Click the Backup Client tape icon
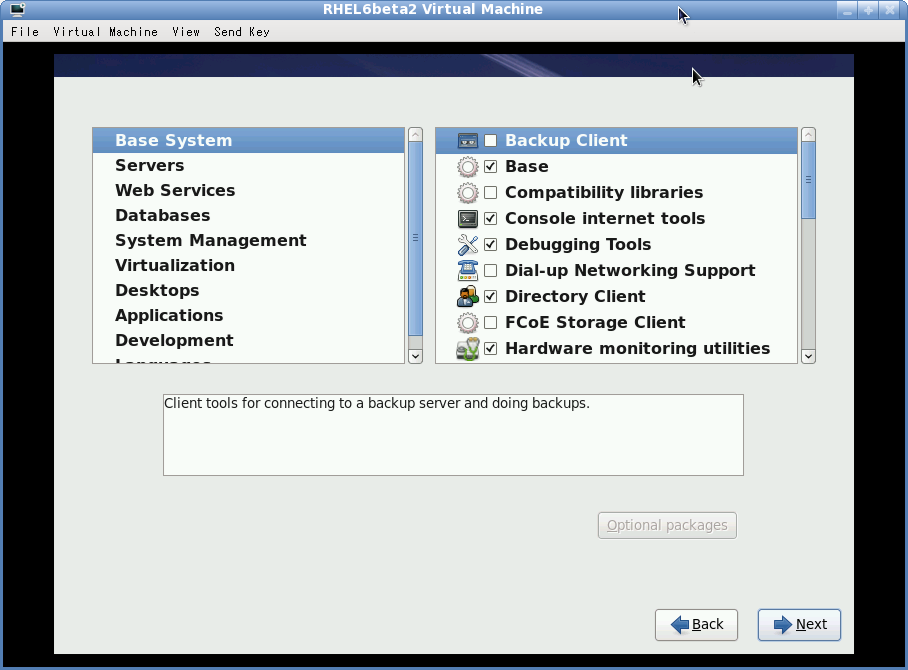This screenshot has width=908, height=670. click(x=467, y=141)
